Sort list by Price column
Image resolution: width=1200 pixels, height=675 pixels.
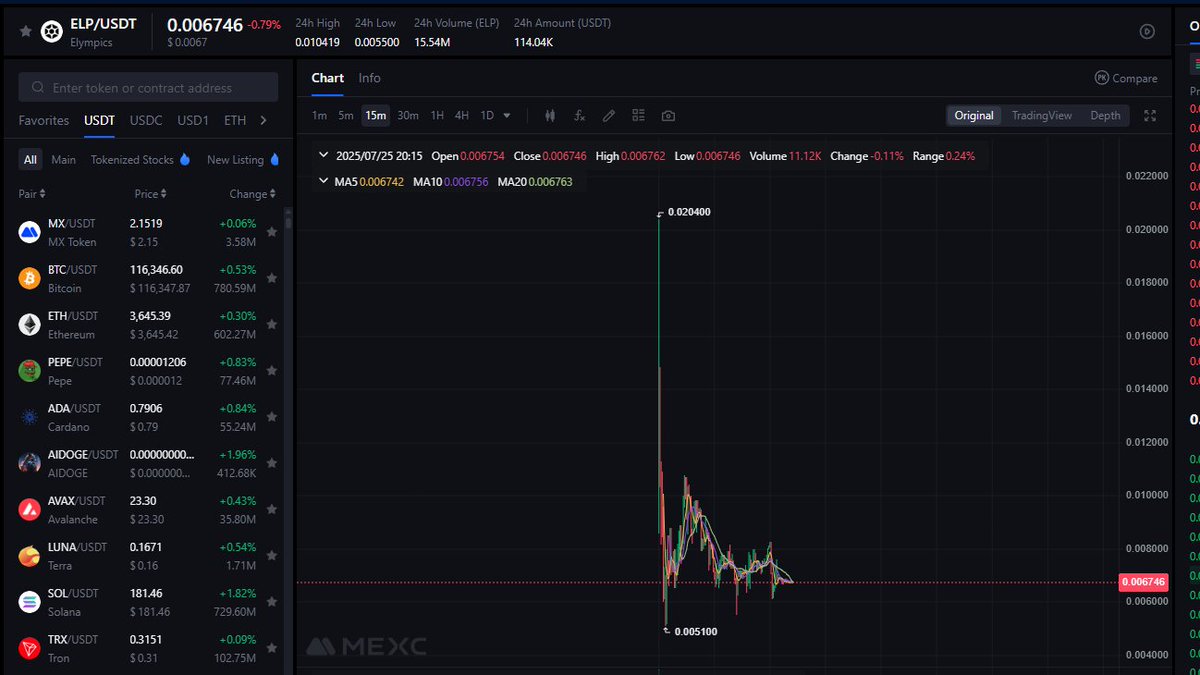point(151,194)
